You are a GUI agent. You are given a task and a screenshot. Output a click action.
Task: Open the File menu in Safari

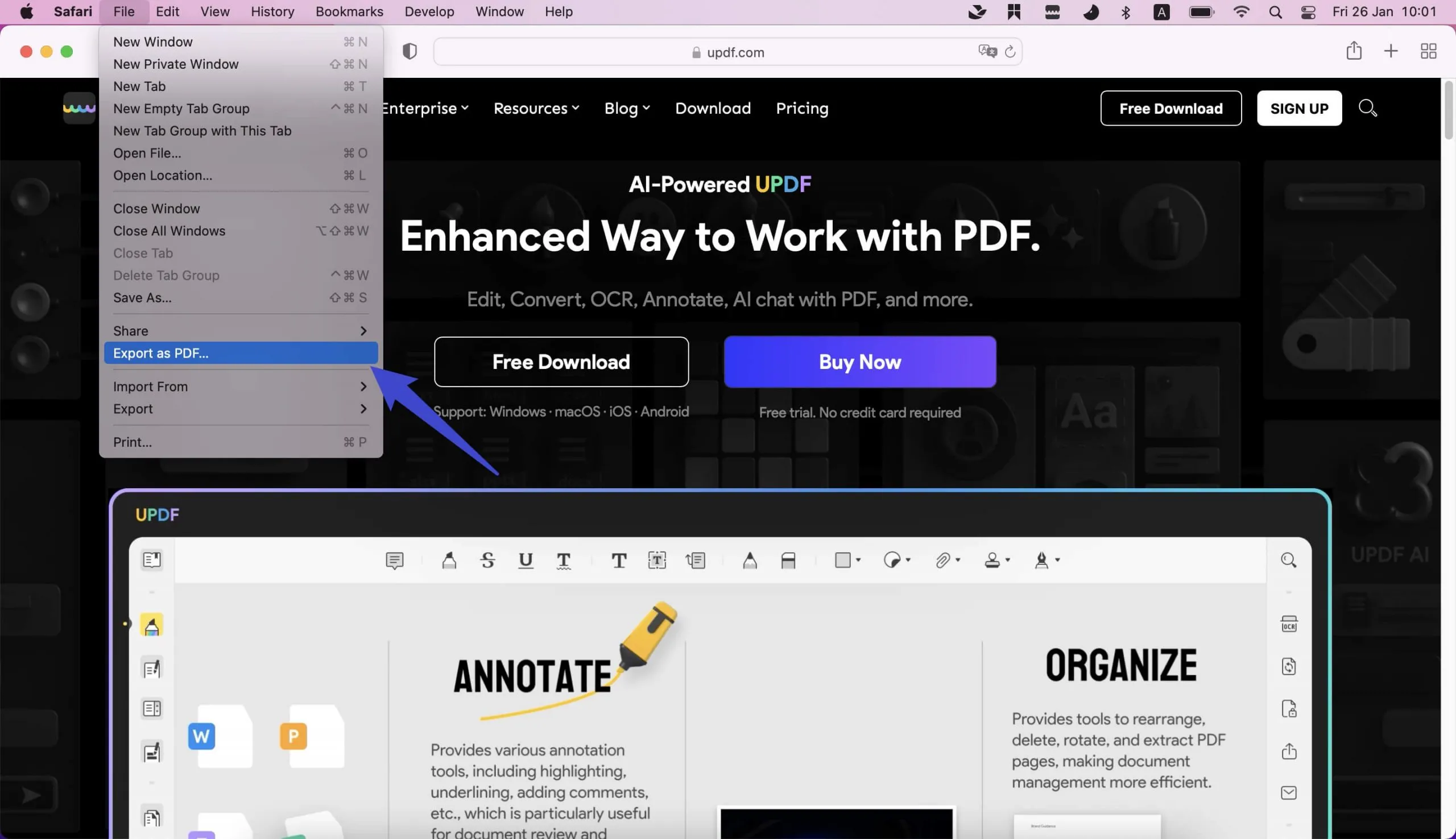[x=123, y=11]
